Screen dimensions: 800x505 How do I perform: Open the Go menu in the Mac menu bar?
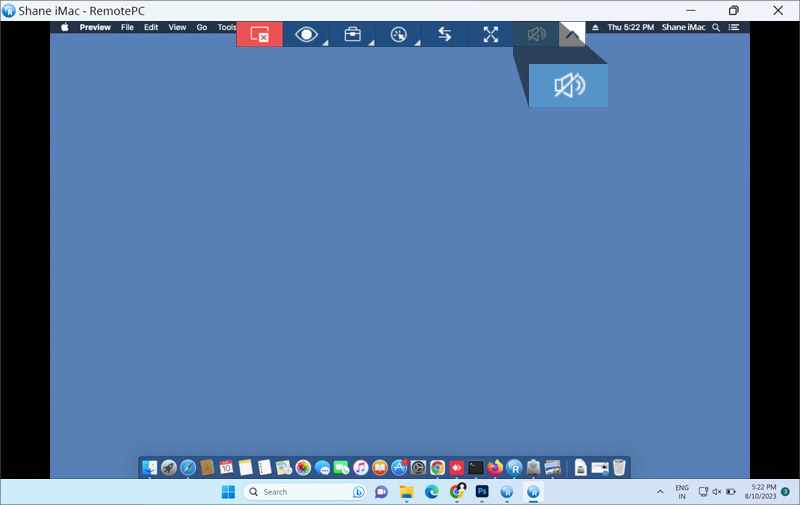click(202, 28)
